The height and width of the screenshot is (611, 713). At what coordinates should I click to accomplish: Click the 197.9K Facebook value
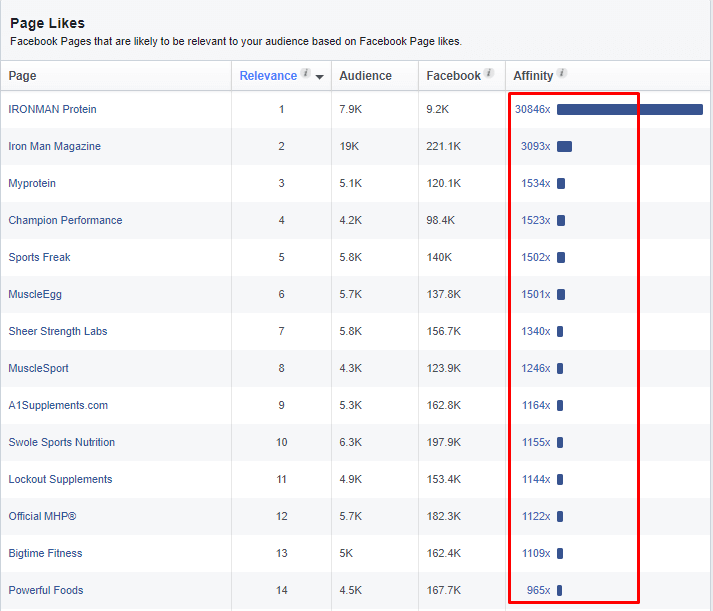[x=443, y=442]
